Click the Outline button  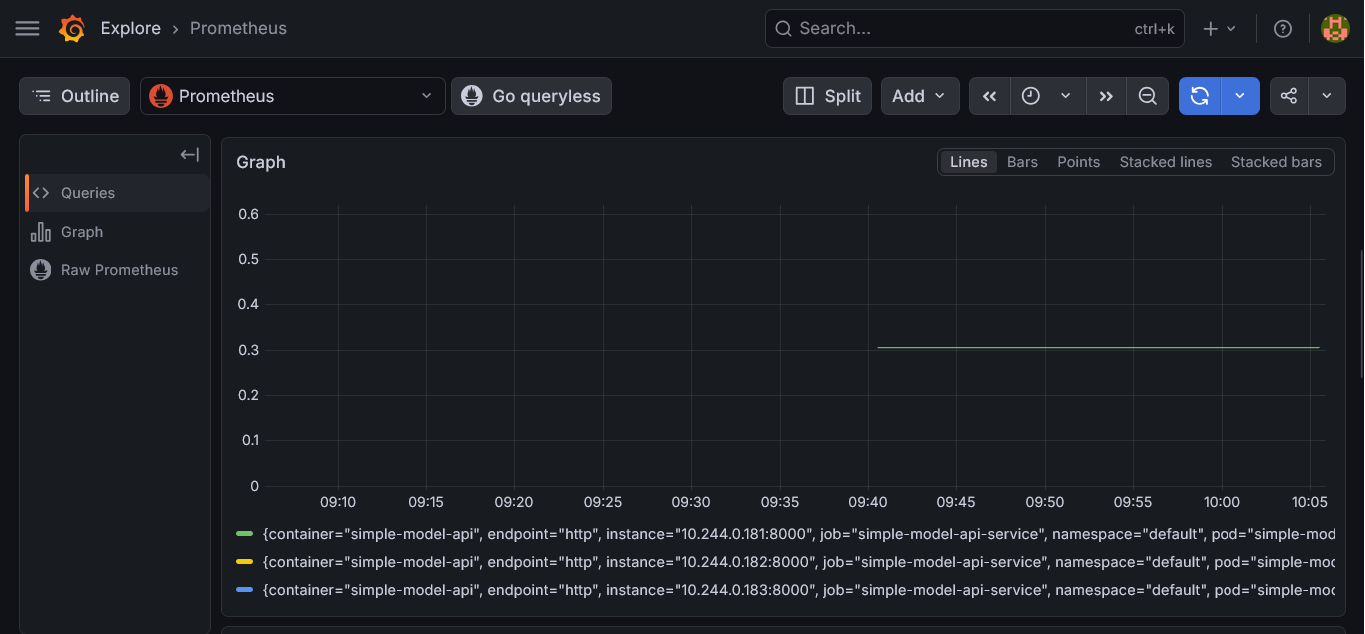[x=75, y=96]
